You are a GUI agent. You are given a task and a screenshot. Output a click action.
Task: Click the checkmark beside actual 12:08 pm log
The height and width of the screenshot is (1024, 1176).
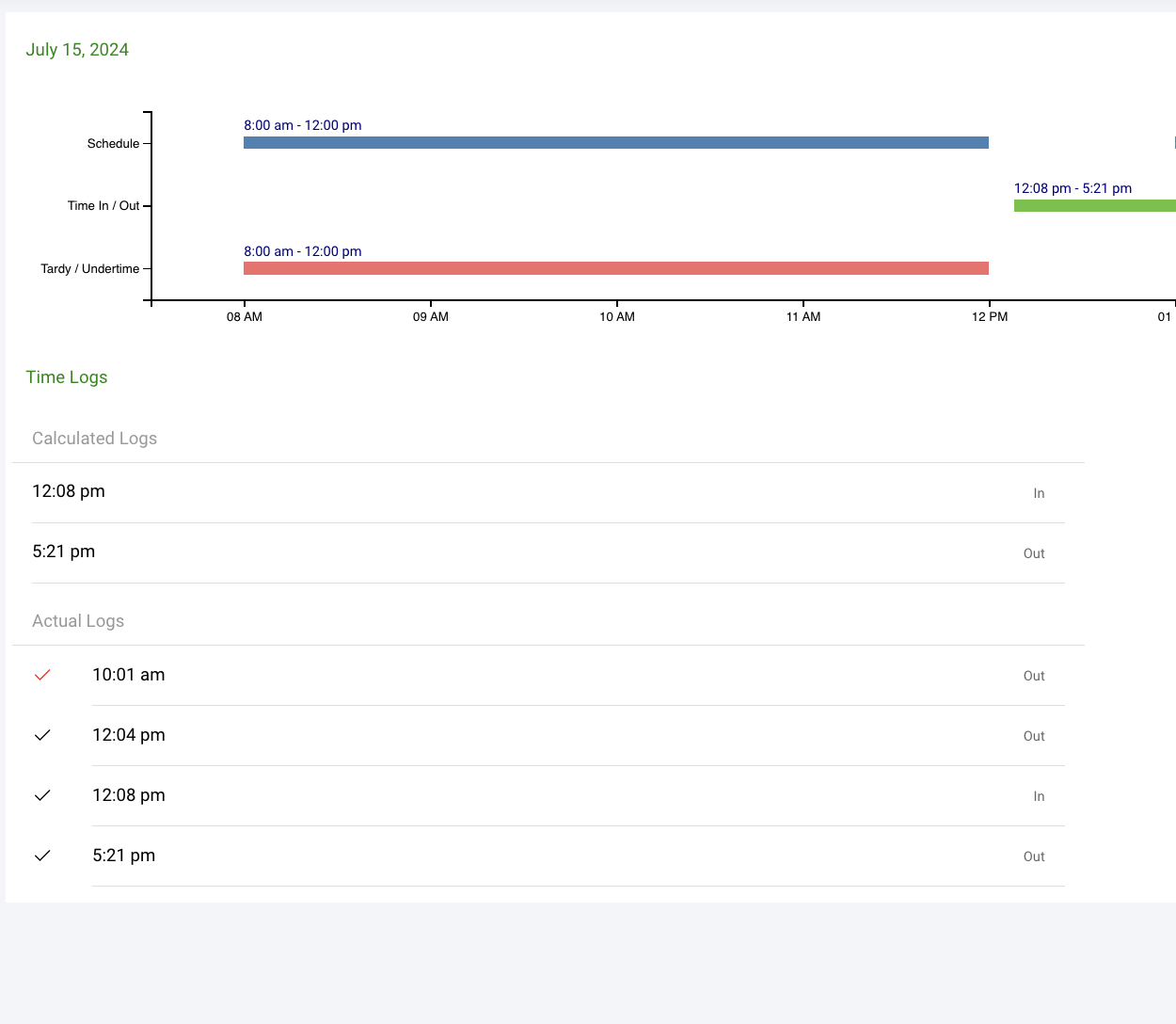(42, 795)
